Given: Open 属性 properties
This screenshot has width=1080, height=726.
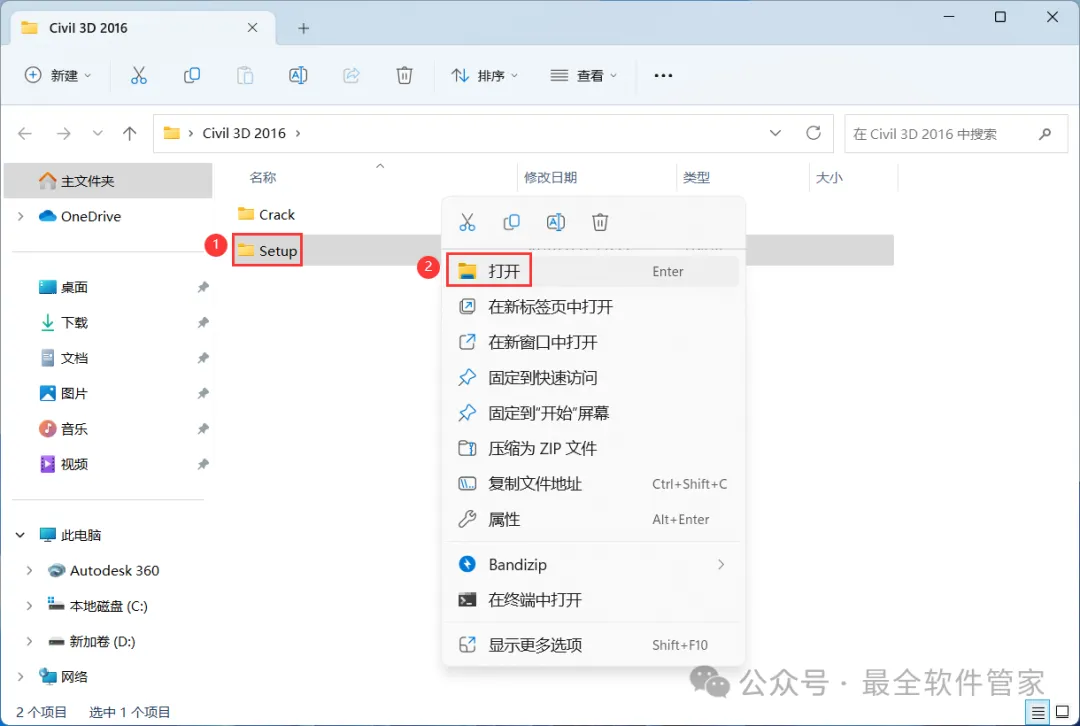Looking at the screenshot, I should (593, 519).
